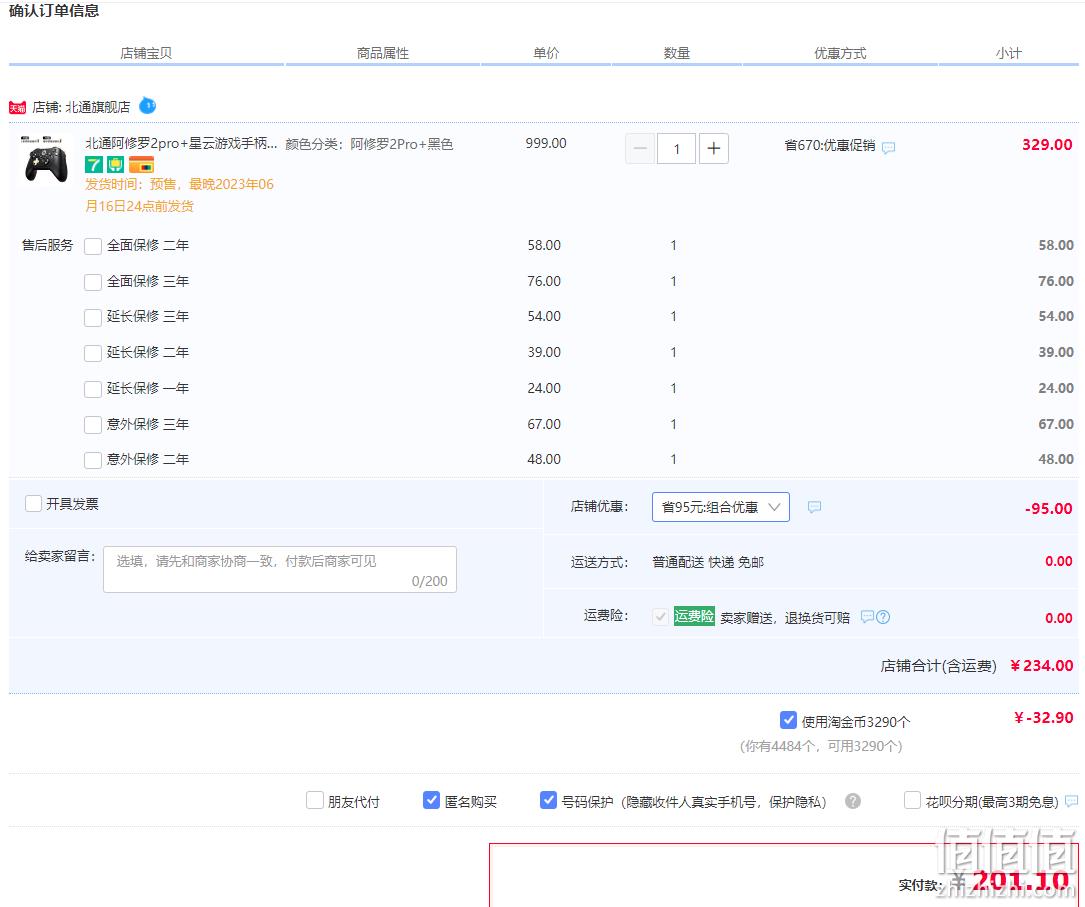Click the comment icon beside 省670:优惠促销
This screenshot has width=1085, height=907.
tap(888, 147)
